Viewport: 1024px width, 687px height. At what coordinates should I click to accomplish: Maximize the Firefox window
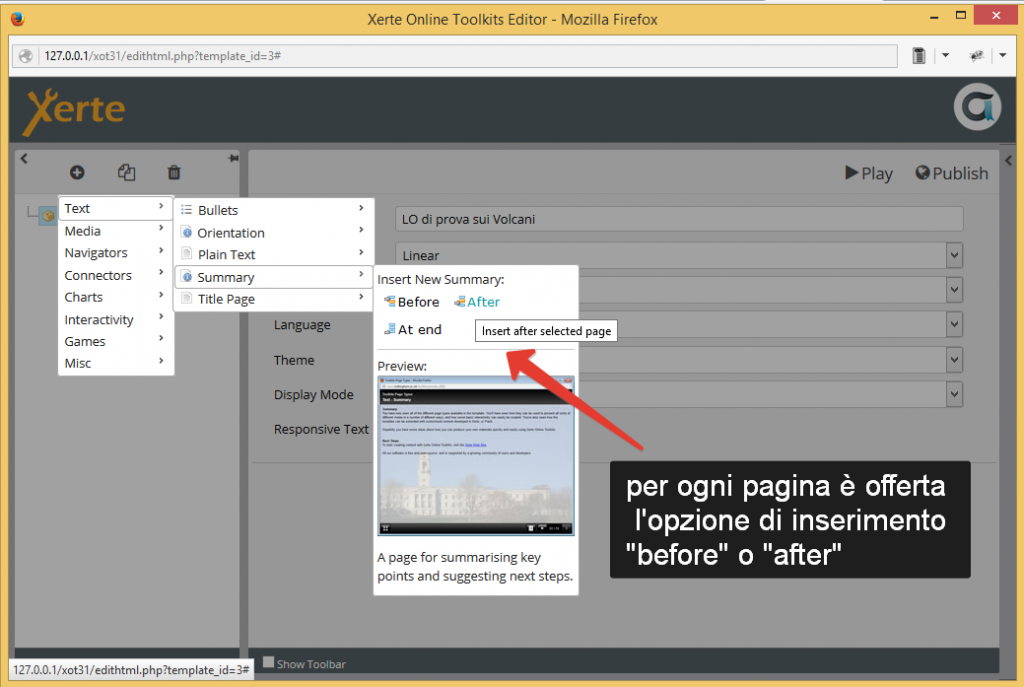(961, 15)
